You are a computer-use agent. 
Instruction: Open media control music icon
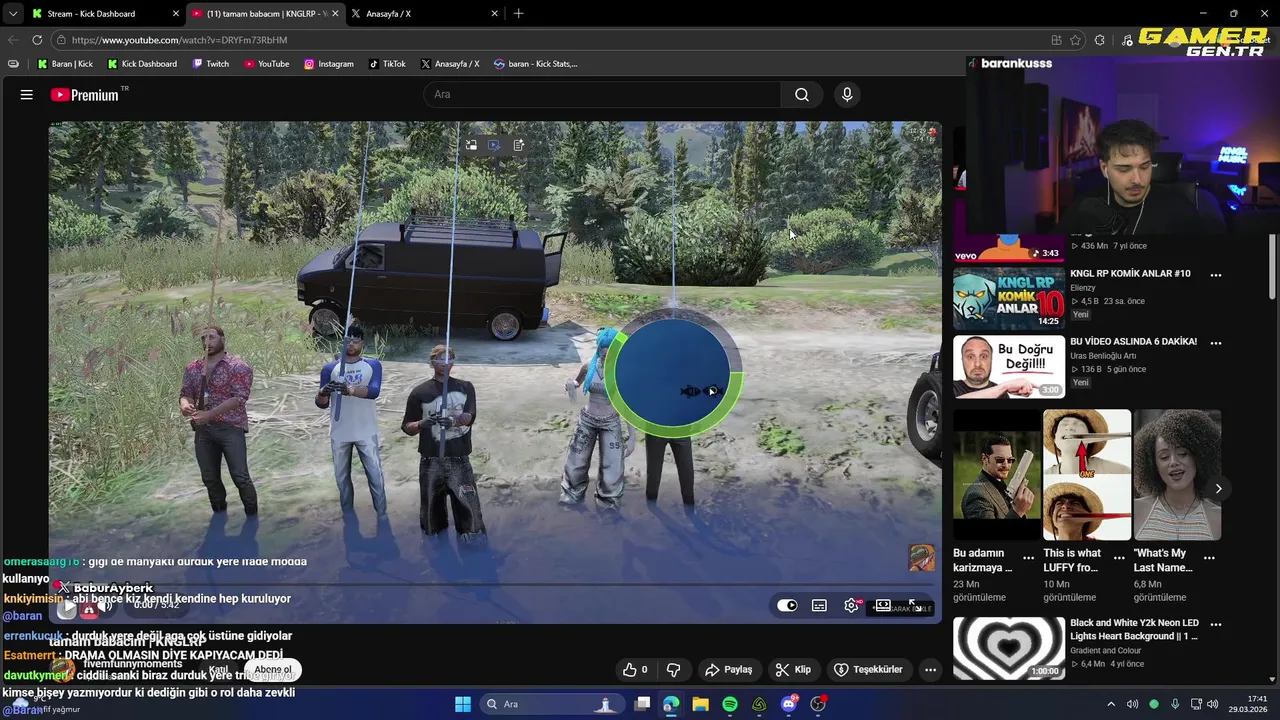coord(1128,40)
